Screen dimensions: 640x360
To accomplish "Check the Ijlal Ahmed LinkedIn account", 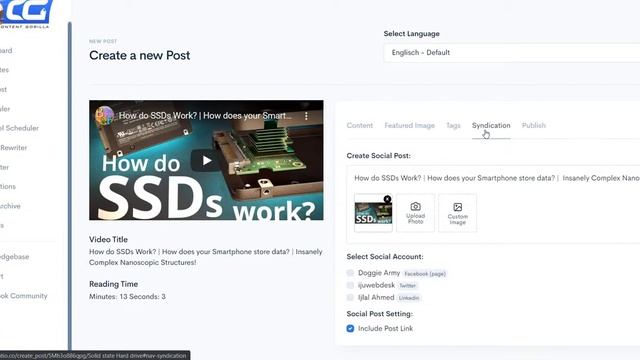I will point(350,297).
